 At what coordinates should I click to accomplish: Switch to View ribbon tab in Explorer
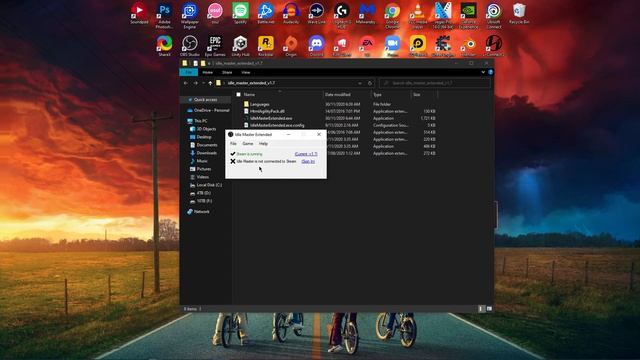(245, 72)
